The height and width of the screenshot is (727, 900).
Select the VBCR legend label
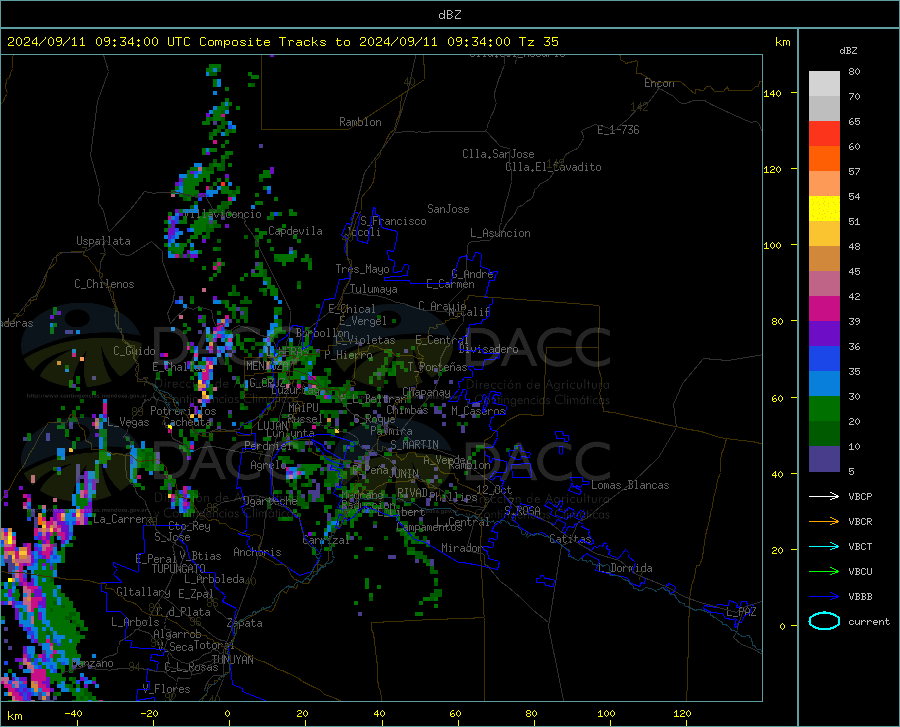pyautogui.click(x=860, y=522)
